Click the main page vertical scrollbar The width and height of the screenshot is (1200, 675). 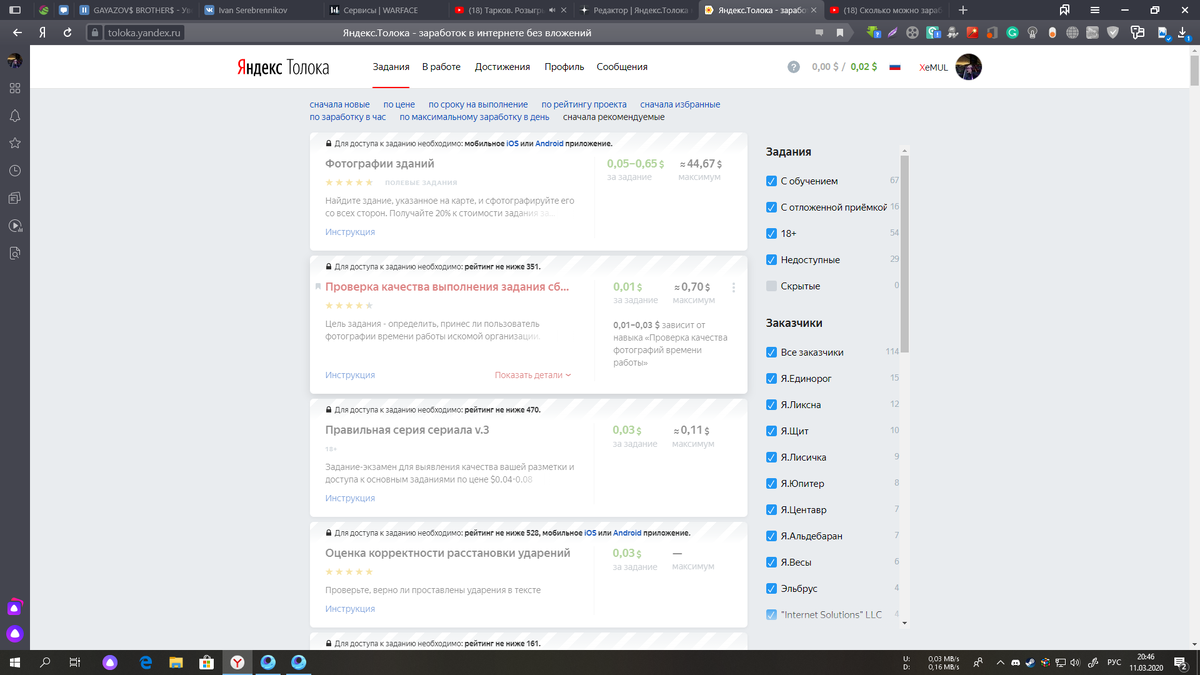pos(1194,70)
